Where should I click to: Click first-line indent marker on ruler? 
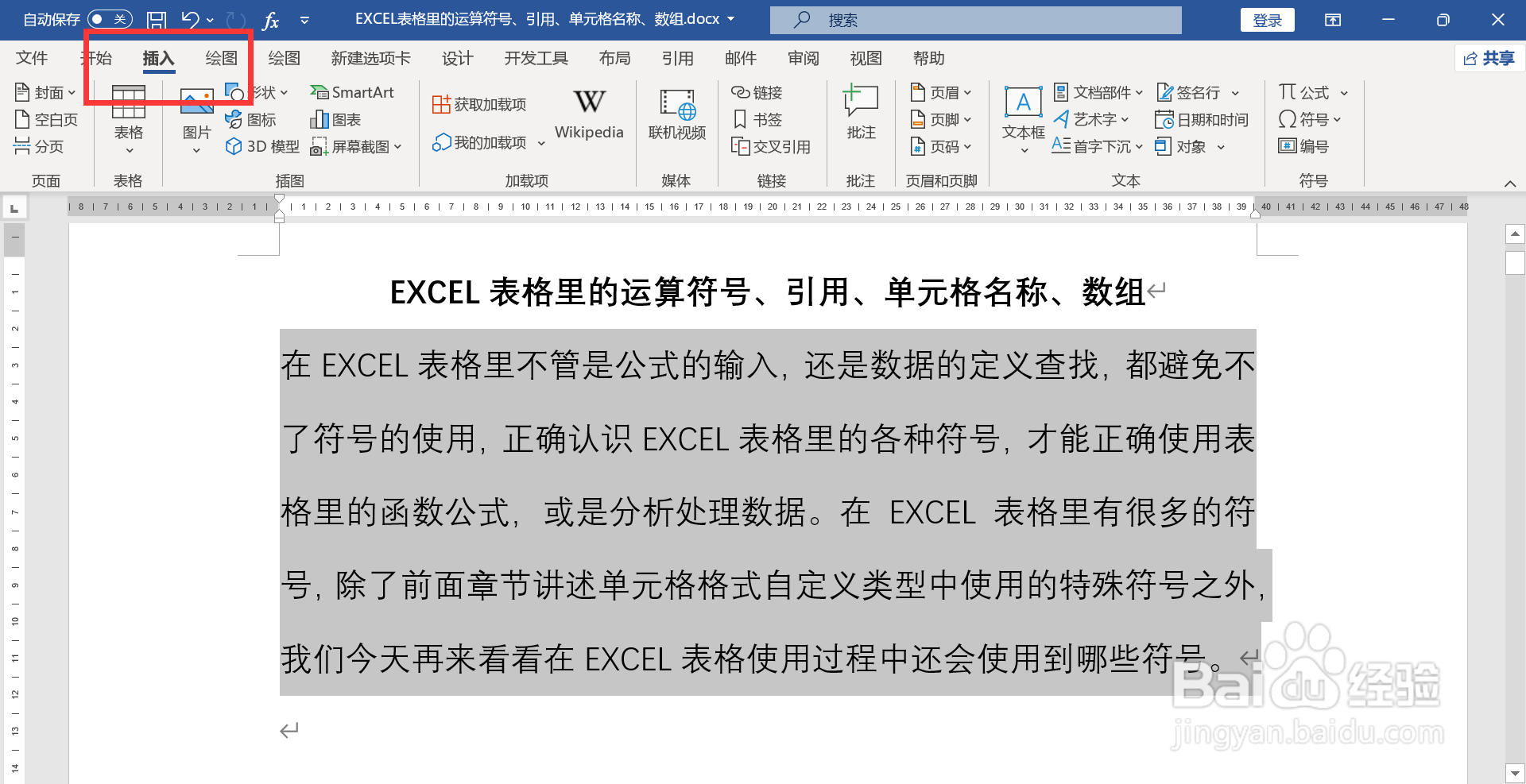tap(279, 199)
